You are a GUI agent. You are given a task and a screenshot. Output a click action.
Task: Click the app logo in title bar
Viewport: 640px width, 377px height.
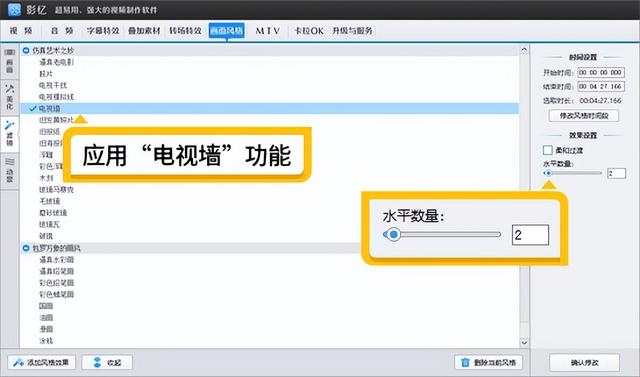click(x=14, y=9)
